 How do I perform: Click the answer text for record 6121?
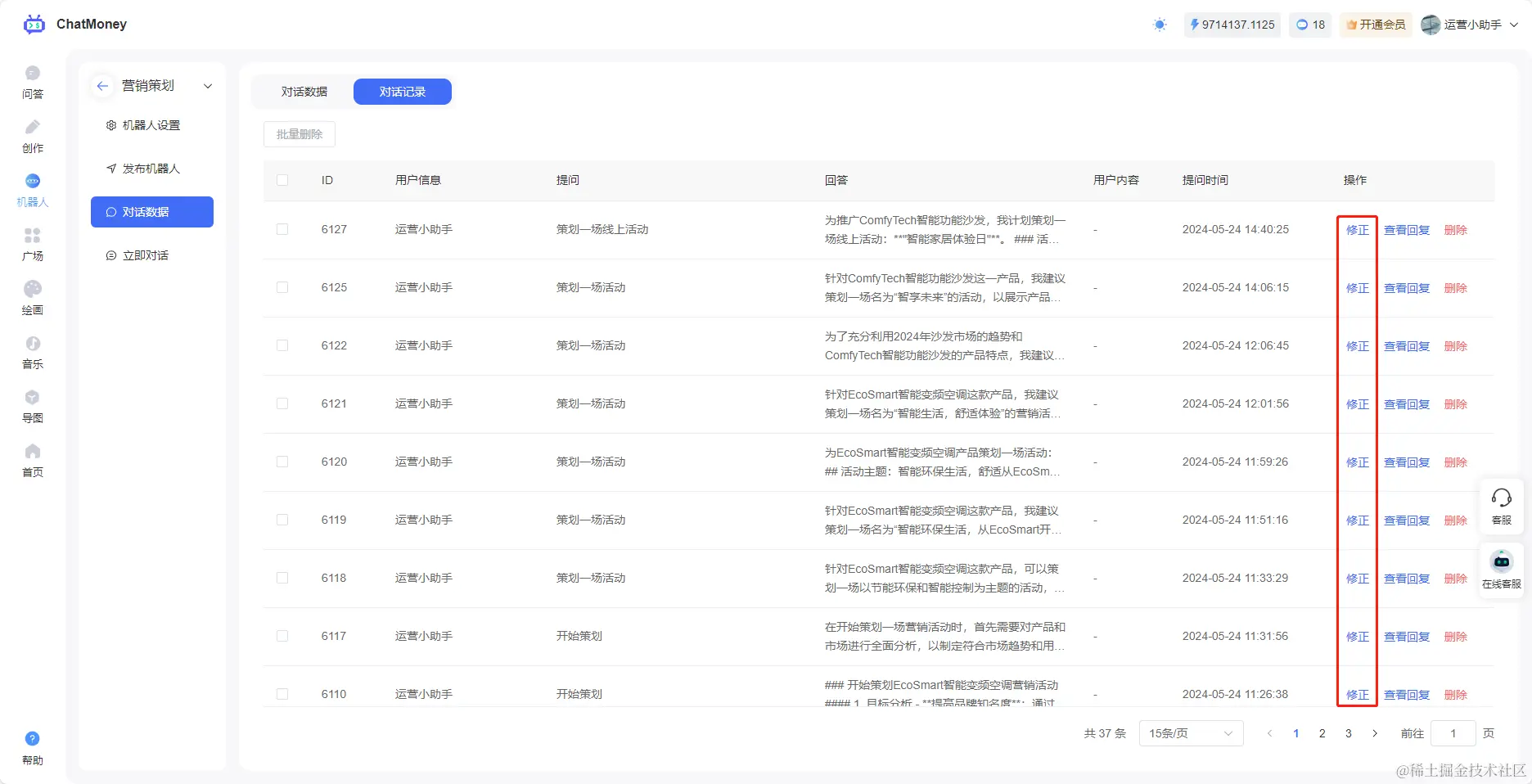(x=943, y=403)
